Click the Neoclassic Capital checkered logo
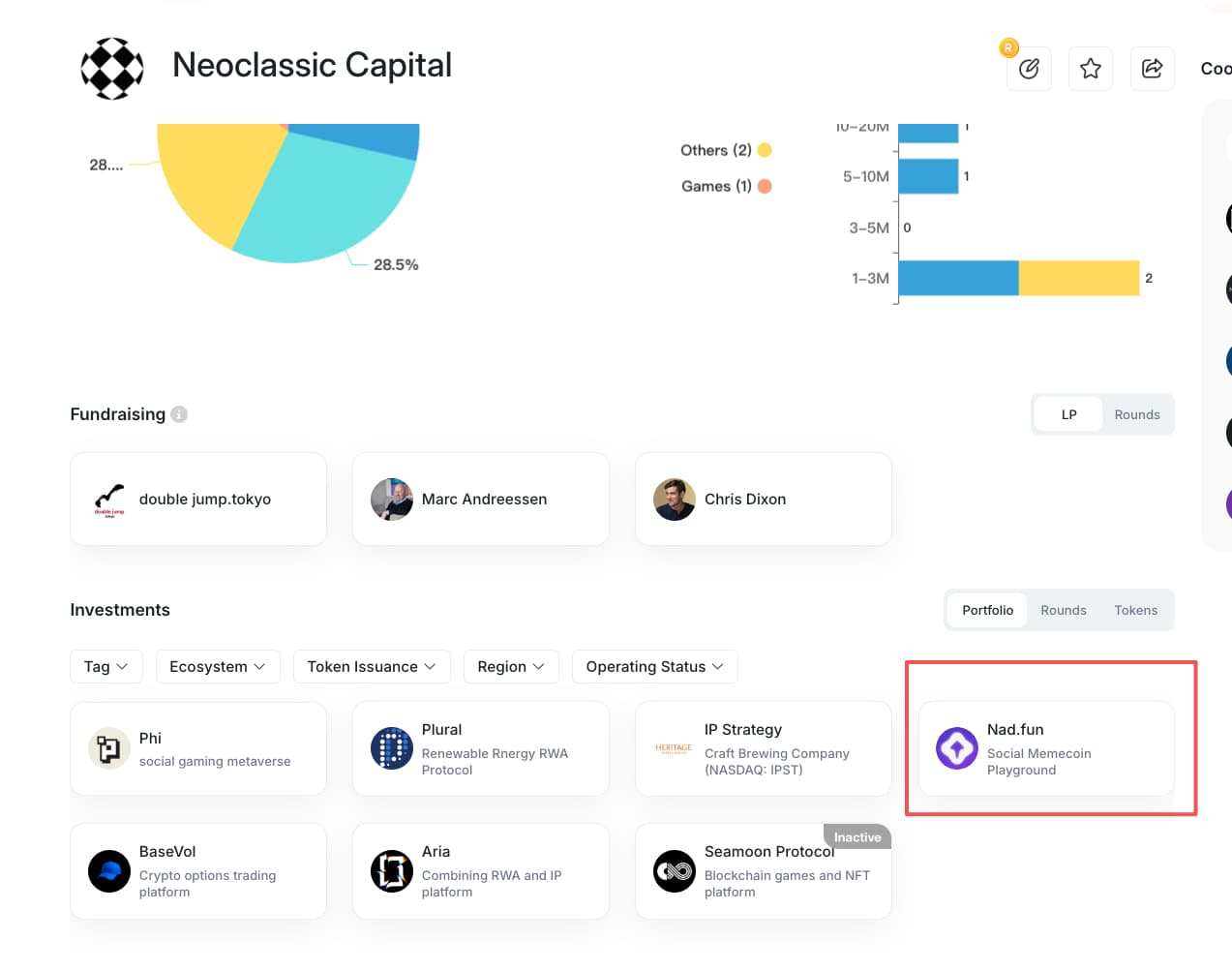Viewport: 1232px width, 971px height. pyautogui.click(x=112, y=69)
